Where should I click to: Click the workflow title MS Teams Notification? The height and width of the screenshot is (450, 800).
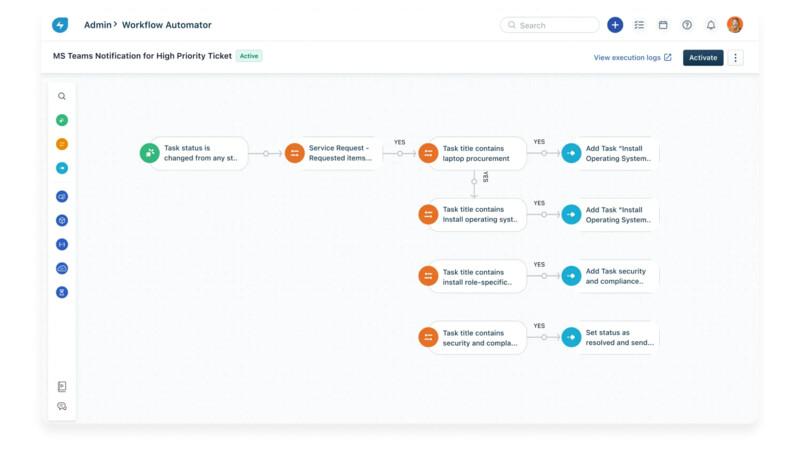142,56
